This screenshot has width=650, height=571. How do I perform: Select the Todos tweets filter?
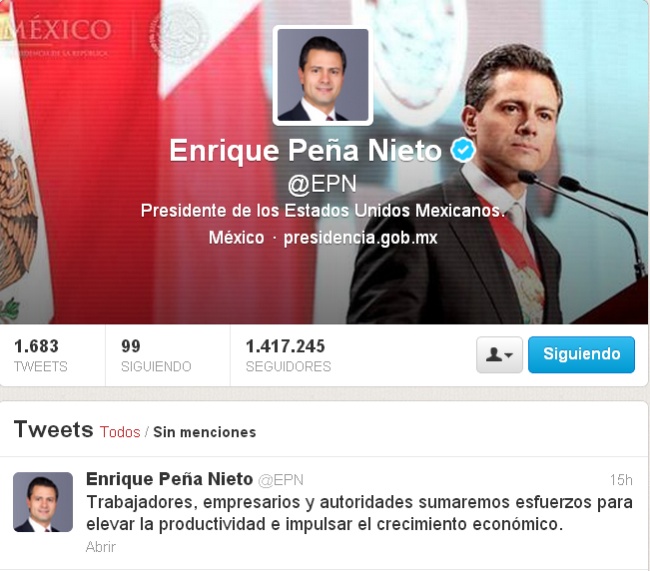pyautogui.click(x=120, y=432)
